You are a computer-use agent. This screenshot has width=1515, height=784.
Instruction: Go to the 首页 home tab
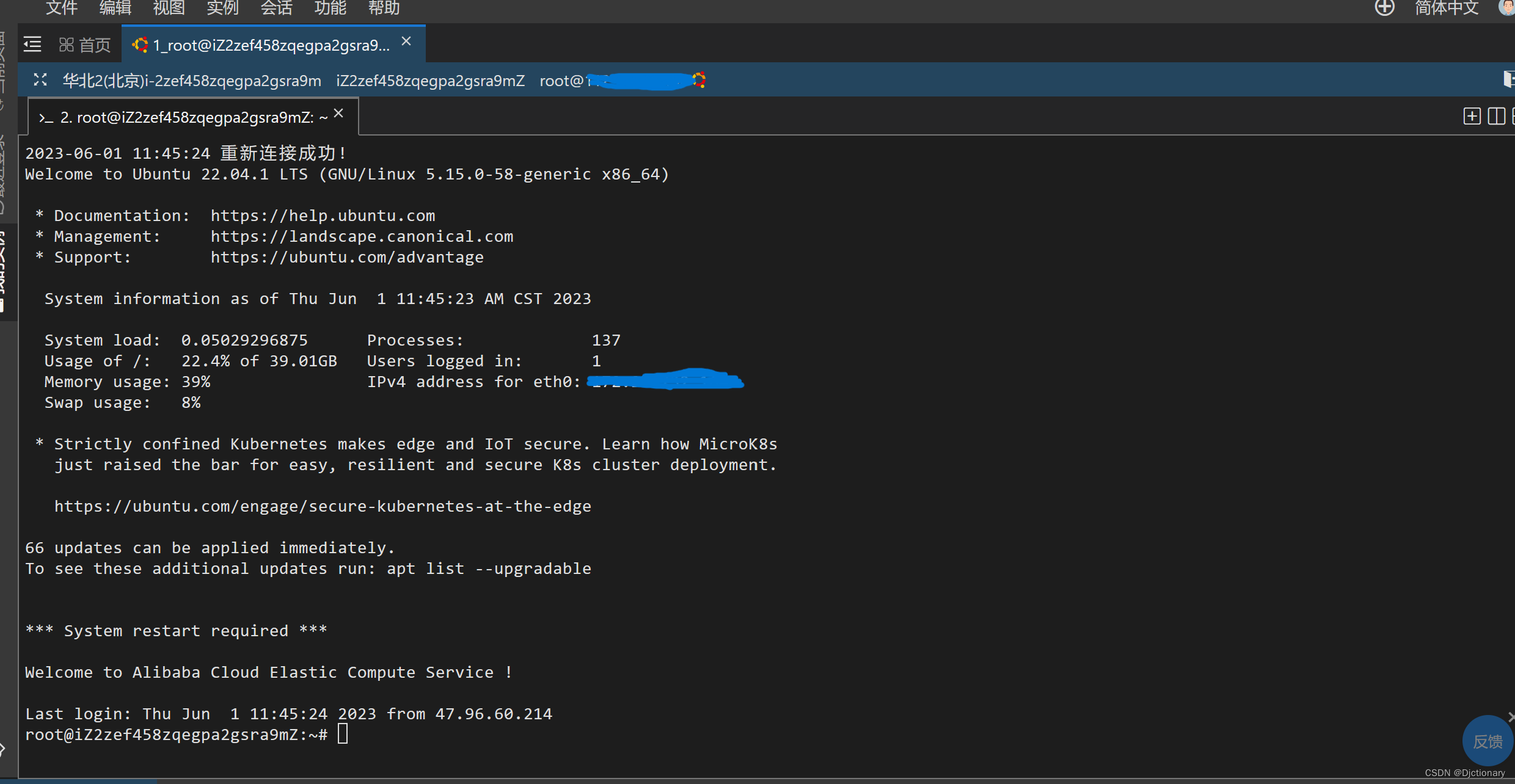pyautogui.click(x=85, y=45)
